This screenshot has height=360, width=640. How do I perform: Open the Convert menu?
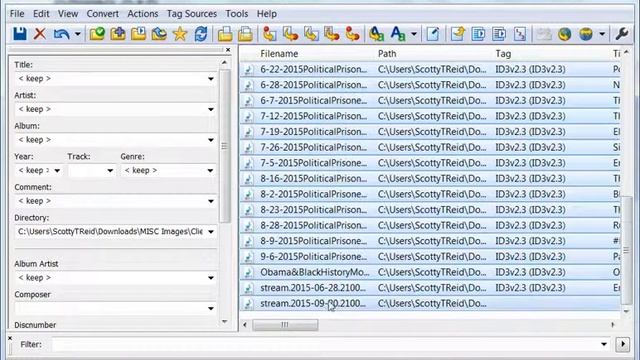[102, 13]
